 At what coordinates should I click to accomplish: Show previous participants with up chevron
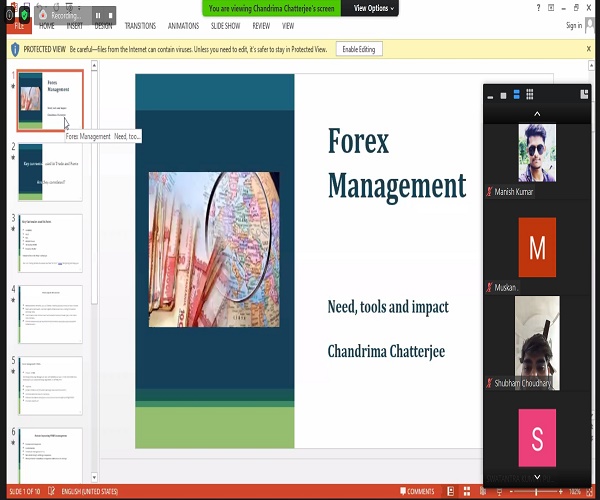click(x=537, y=114)
